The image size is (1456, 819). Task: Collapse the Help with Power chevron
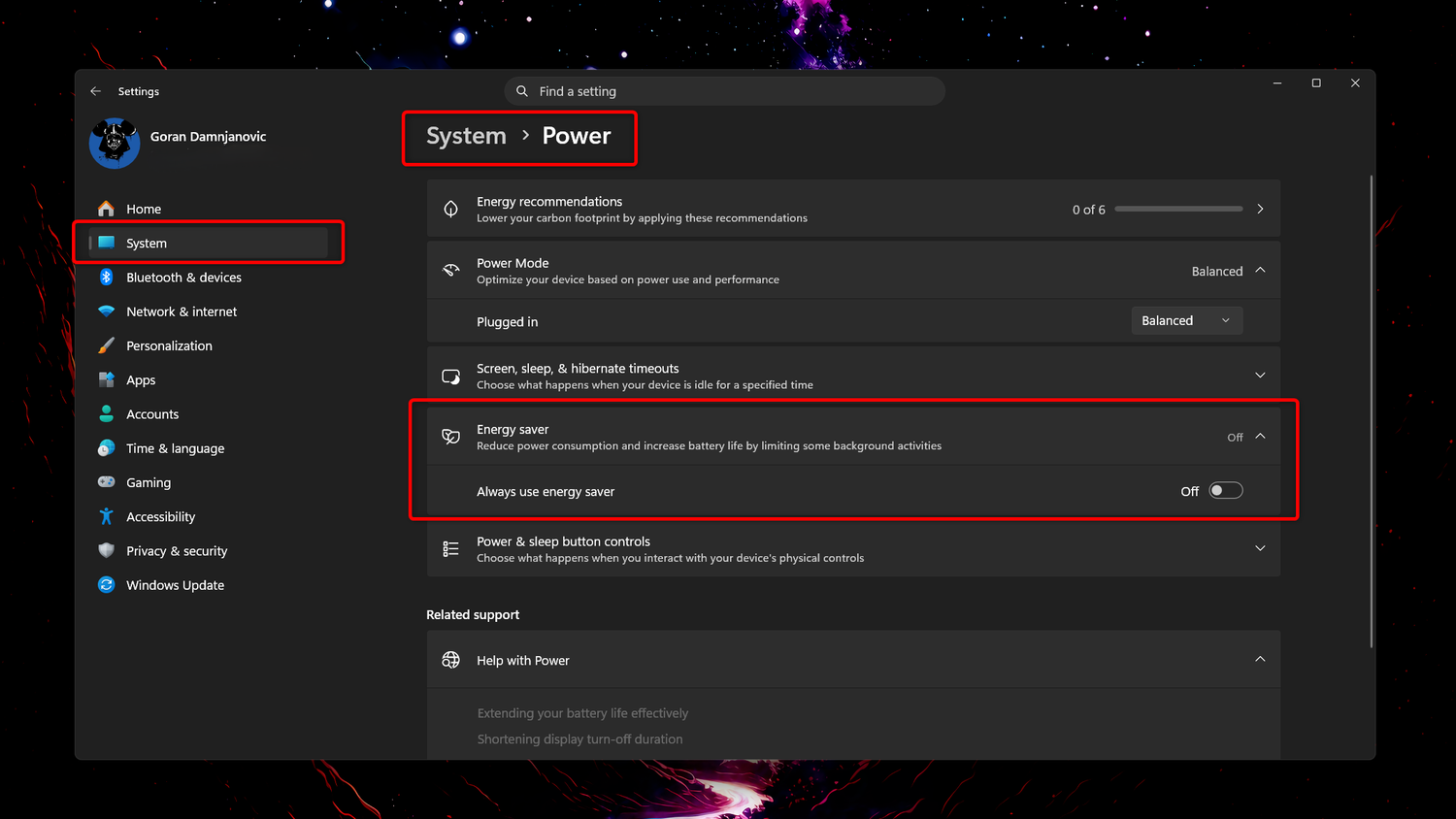(1260, 660)
